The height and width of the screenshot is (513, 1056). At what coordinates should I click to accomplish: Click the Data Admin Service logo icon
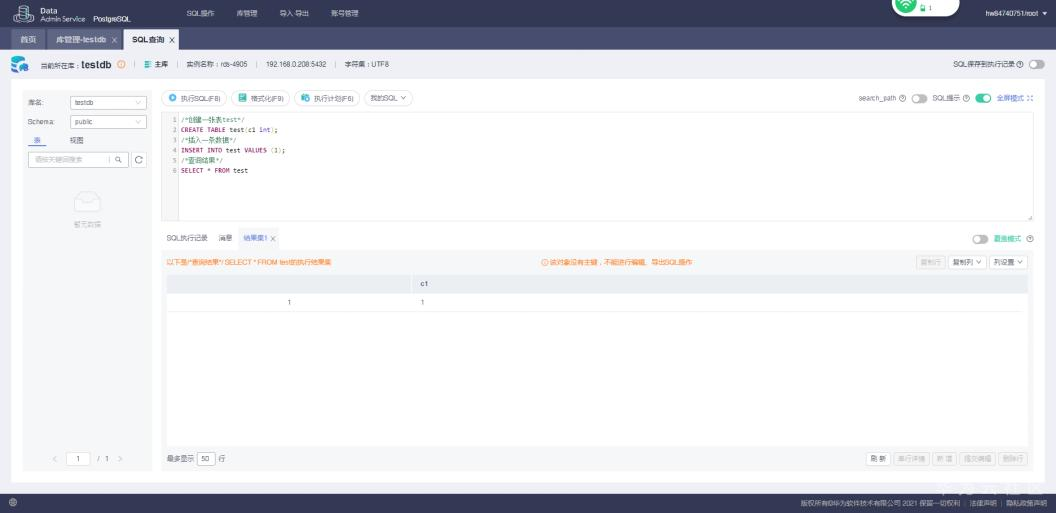pyautogui.click(x=24, y=13)
